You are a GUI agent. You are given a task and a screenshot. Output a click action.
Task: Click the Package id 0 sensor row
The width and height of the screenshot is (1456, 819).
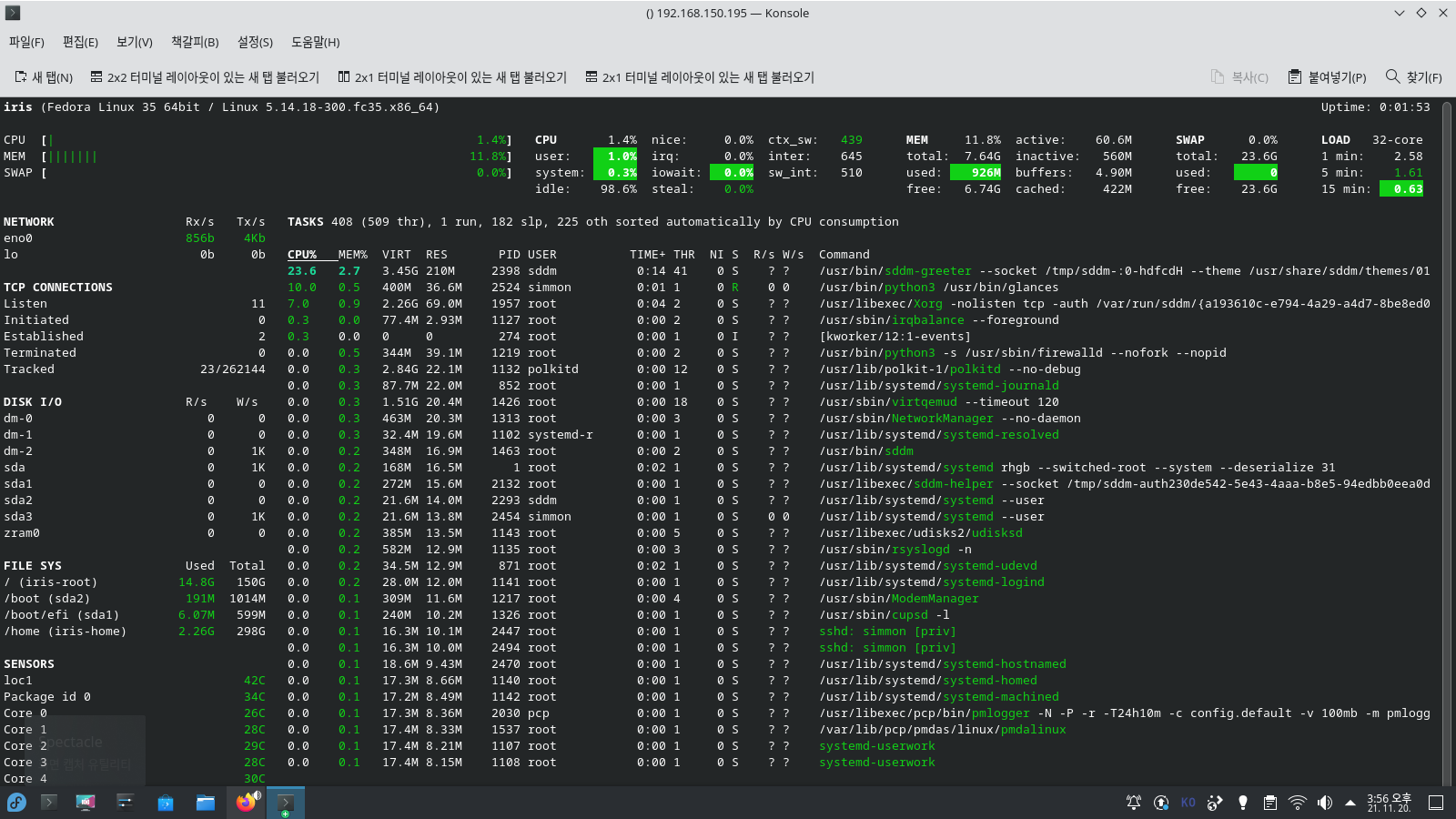[x=135, y=697]
